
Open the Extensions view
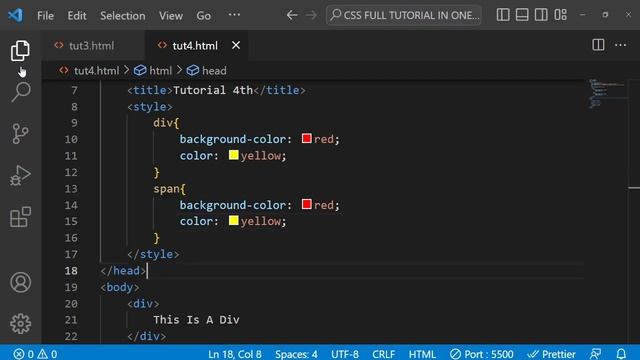point(20,217)
